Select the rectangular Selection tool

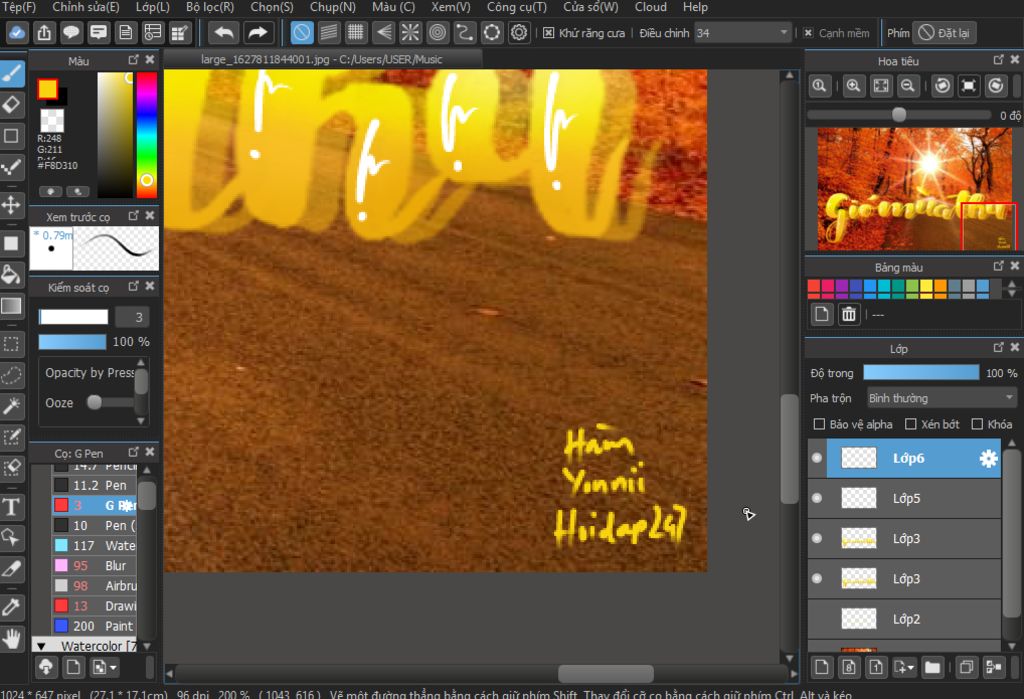[x=12, y=344]
